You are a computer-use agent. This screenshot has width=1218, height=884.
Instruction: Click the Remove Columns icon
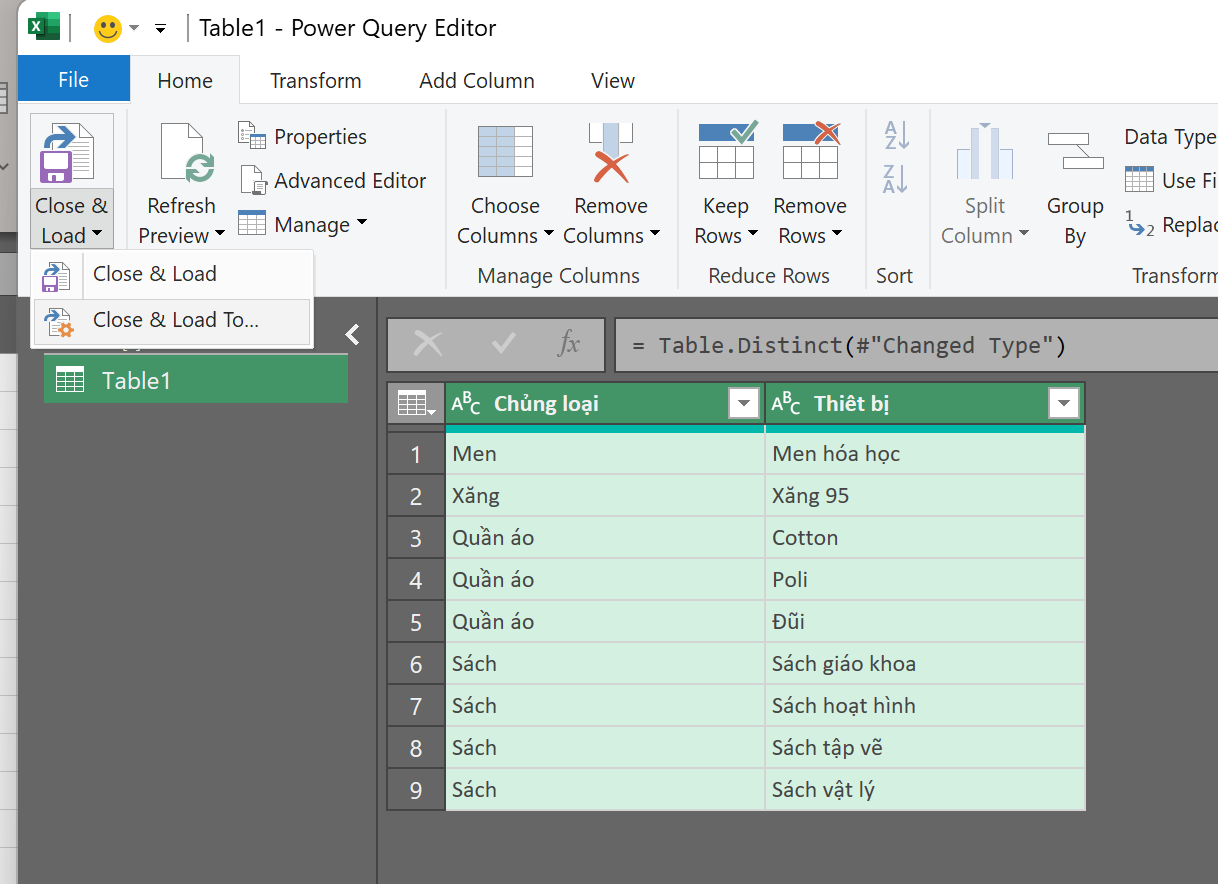coord(611,160)
